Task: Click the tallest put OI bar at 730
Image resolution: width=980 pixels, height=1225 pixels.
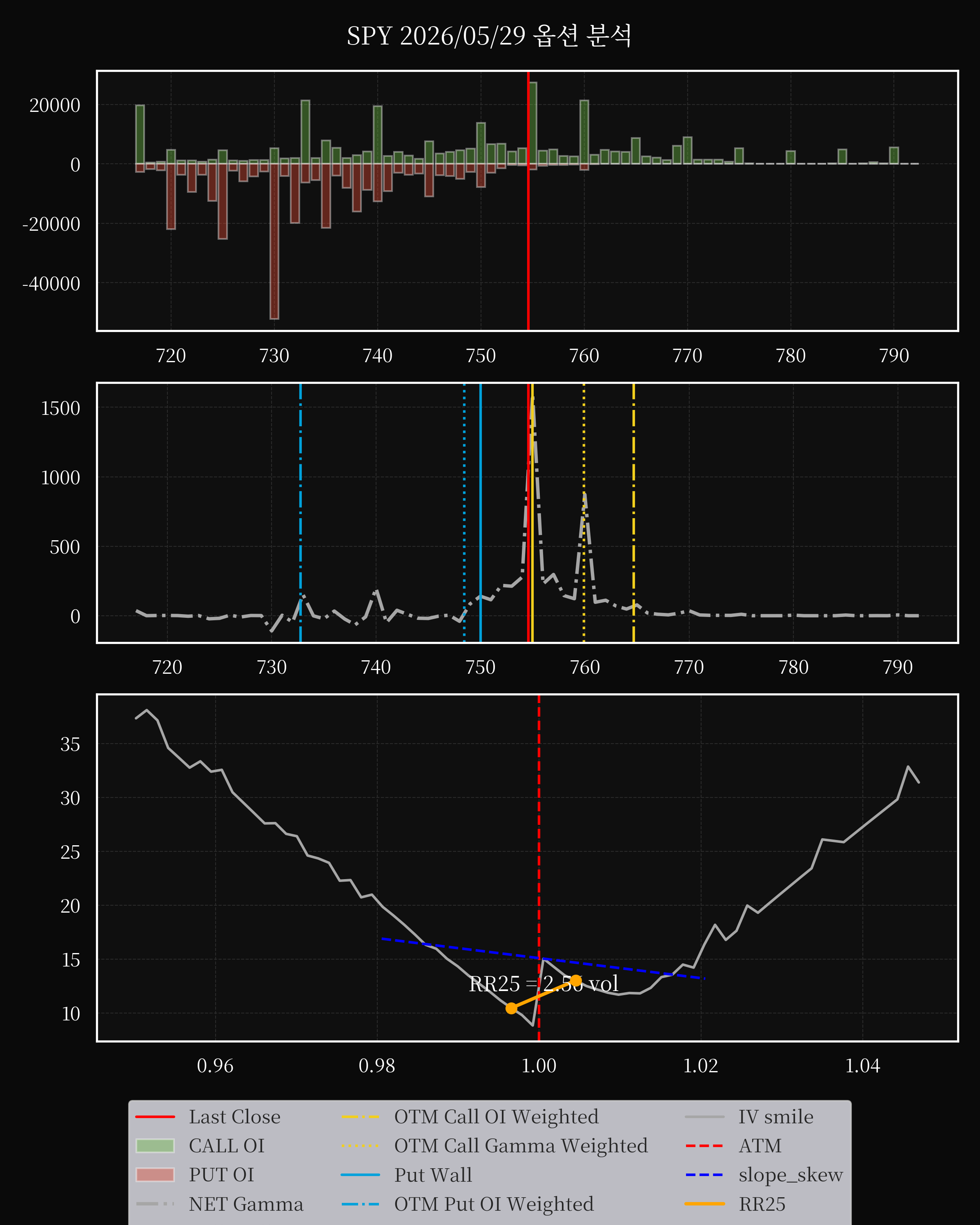Action: click(x=274, y=241)
